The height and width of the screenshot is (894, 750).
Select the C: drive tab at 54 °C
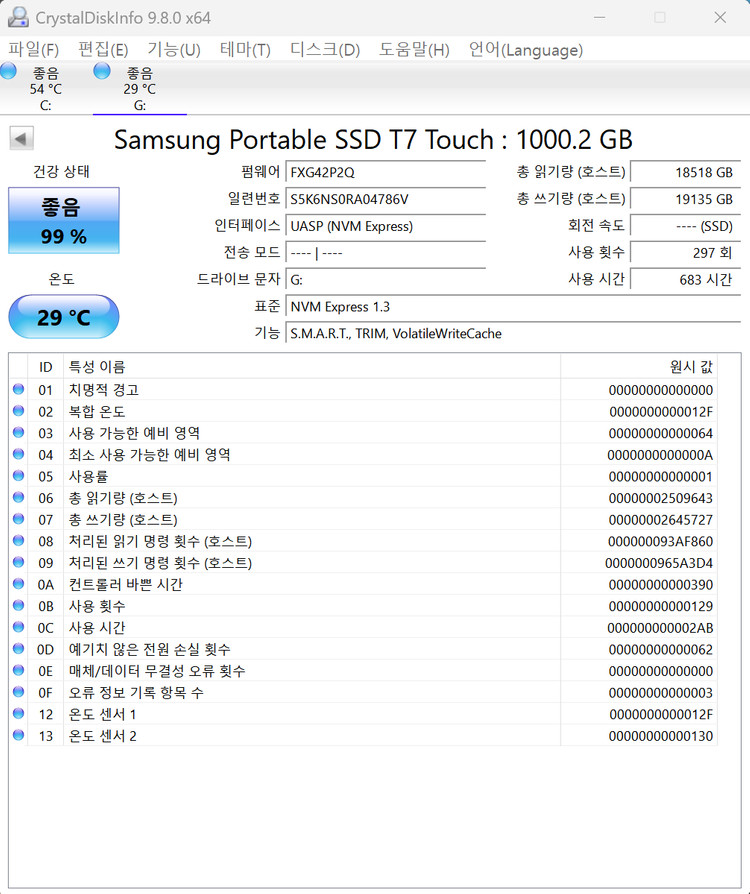tap(46, 89)
